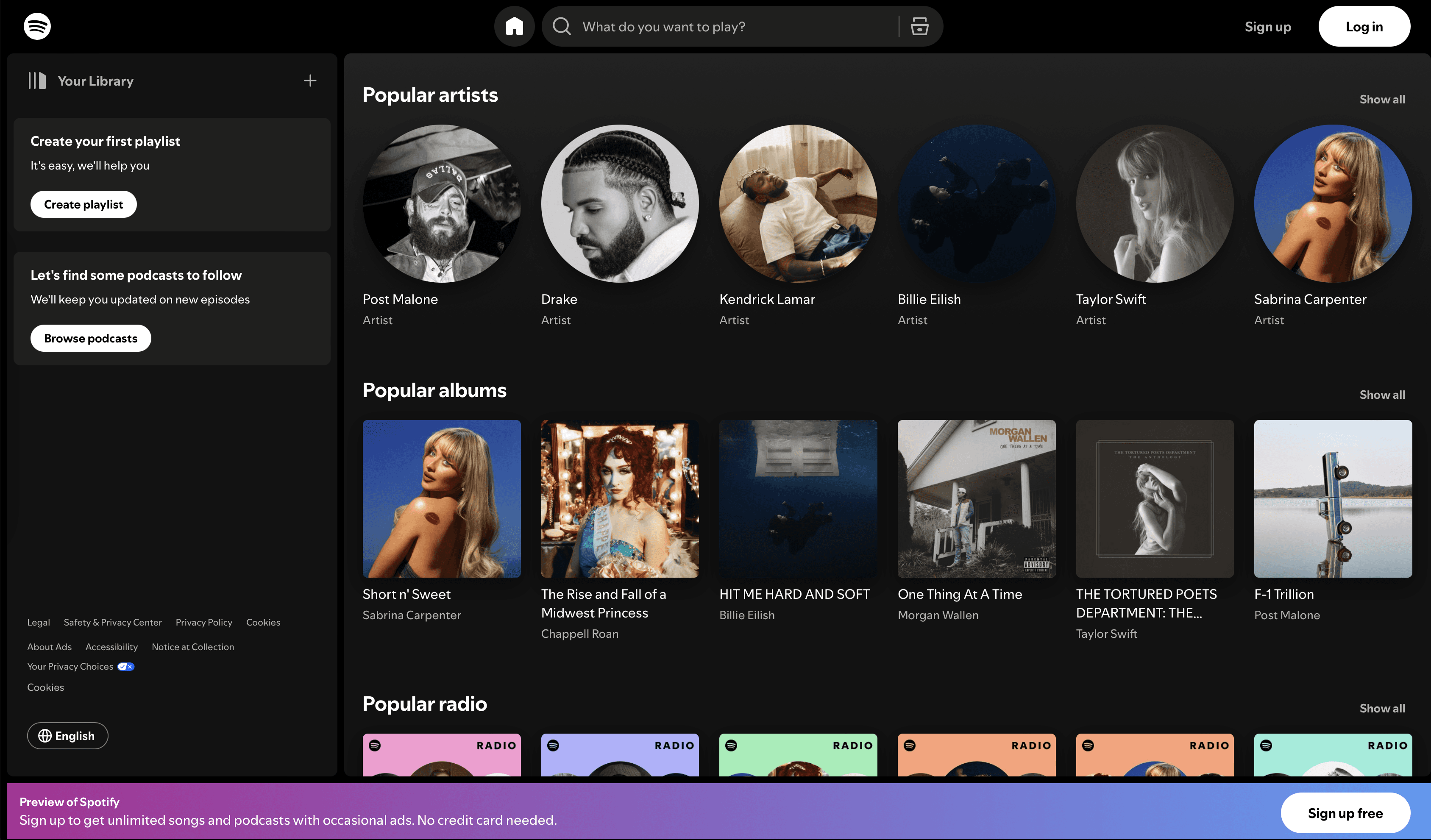Screen dimensions: 1431x840
Task: Click the Legal footer link
Action: (39, 623)
